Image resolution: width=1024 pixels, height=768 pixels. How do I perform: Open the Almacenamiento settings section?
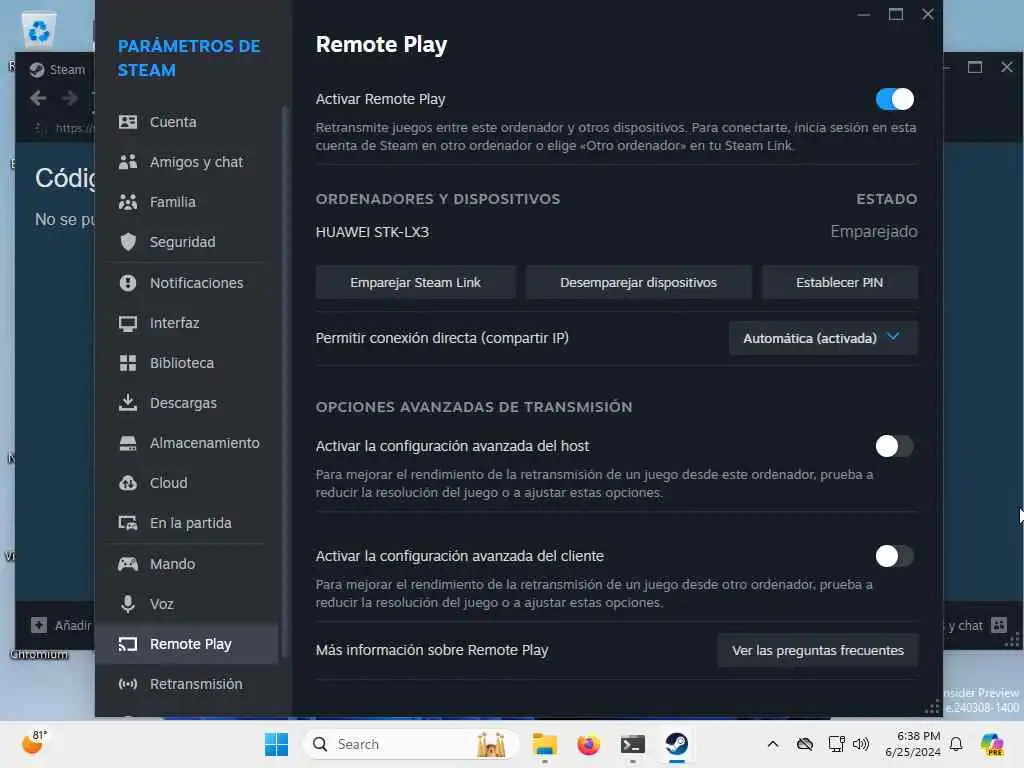coord(189,443)
